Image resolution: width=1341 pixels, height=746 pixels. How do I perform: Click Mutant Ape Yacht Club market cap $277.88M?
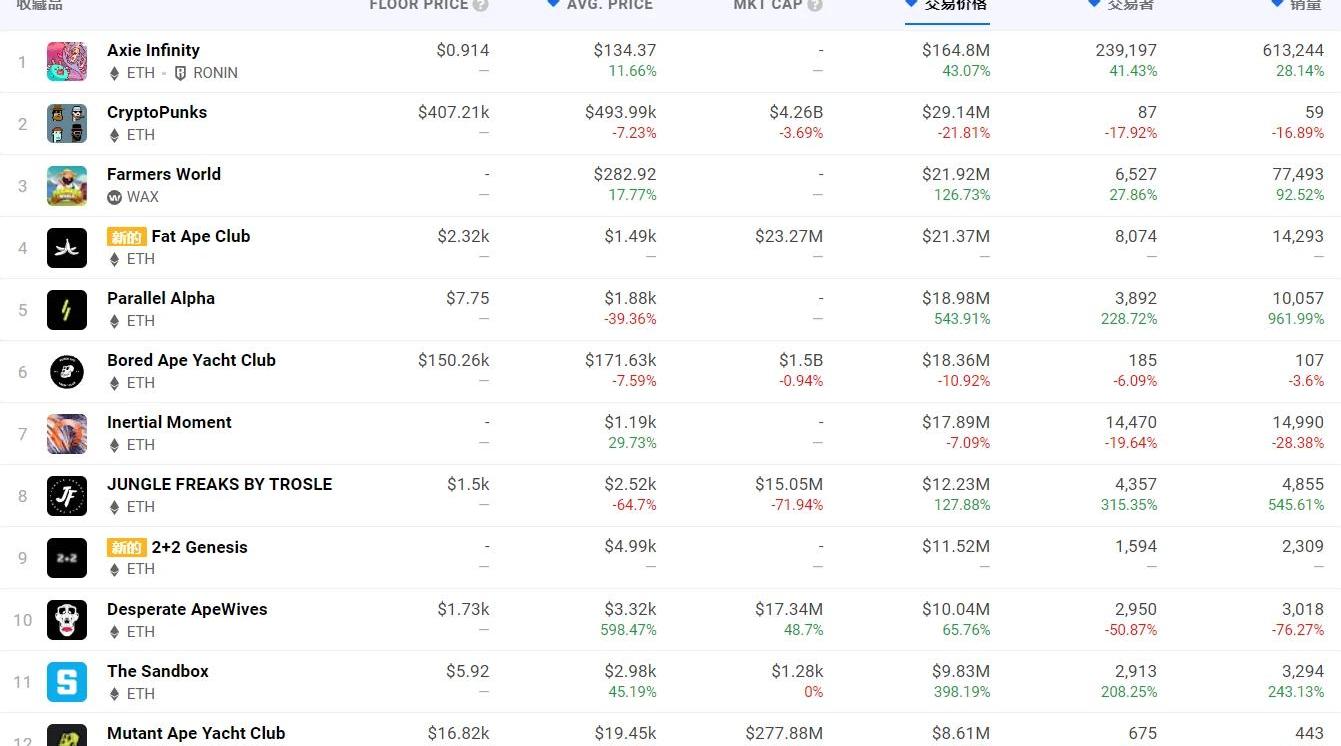point(784,733)
